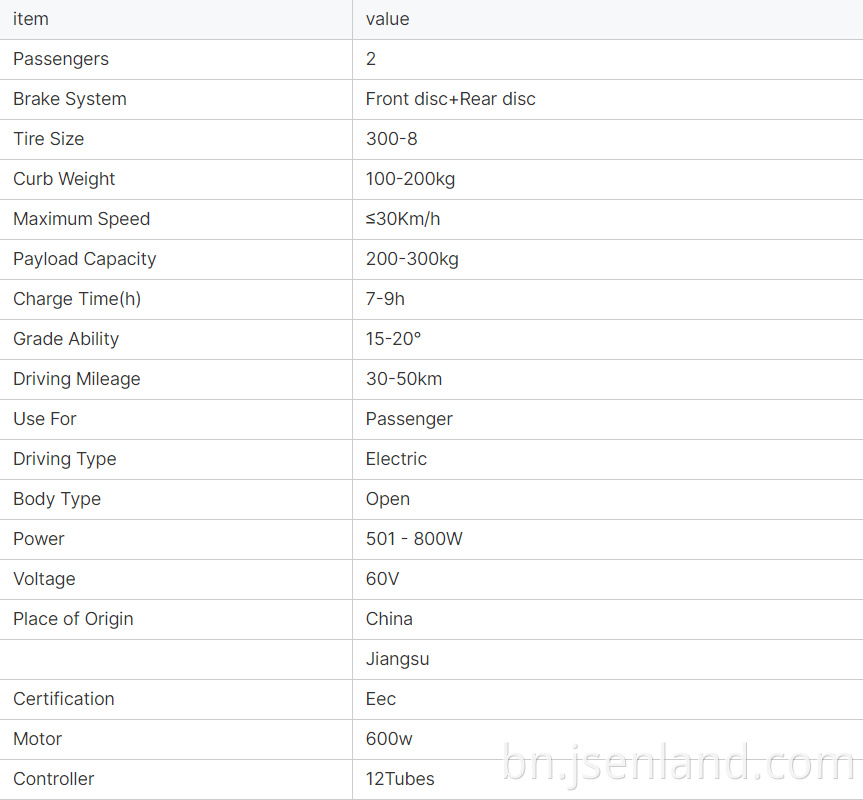Select the Charge Time(h) label
863x800 pixels.
click(x=77, y=299)
